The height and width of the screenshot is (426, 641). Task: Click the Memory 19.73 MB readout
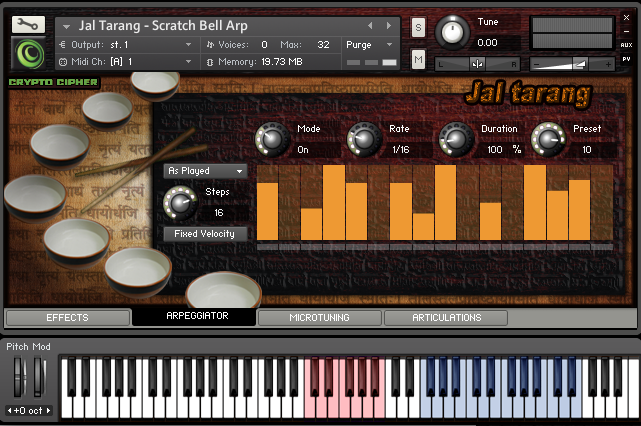pos(282,62)
